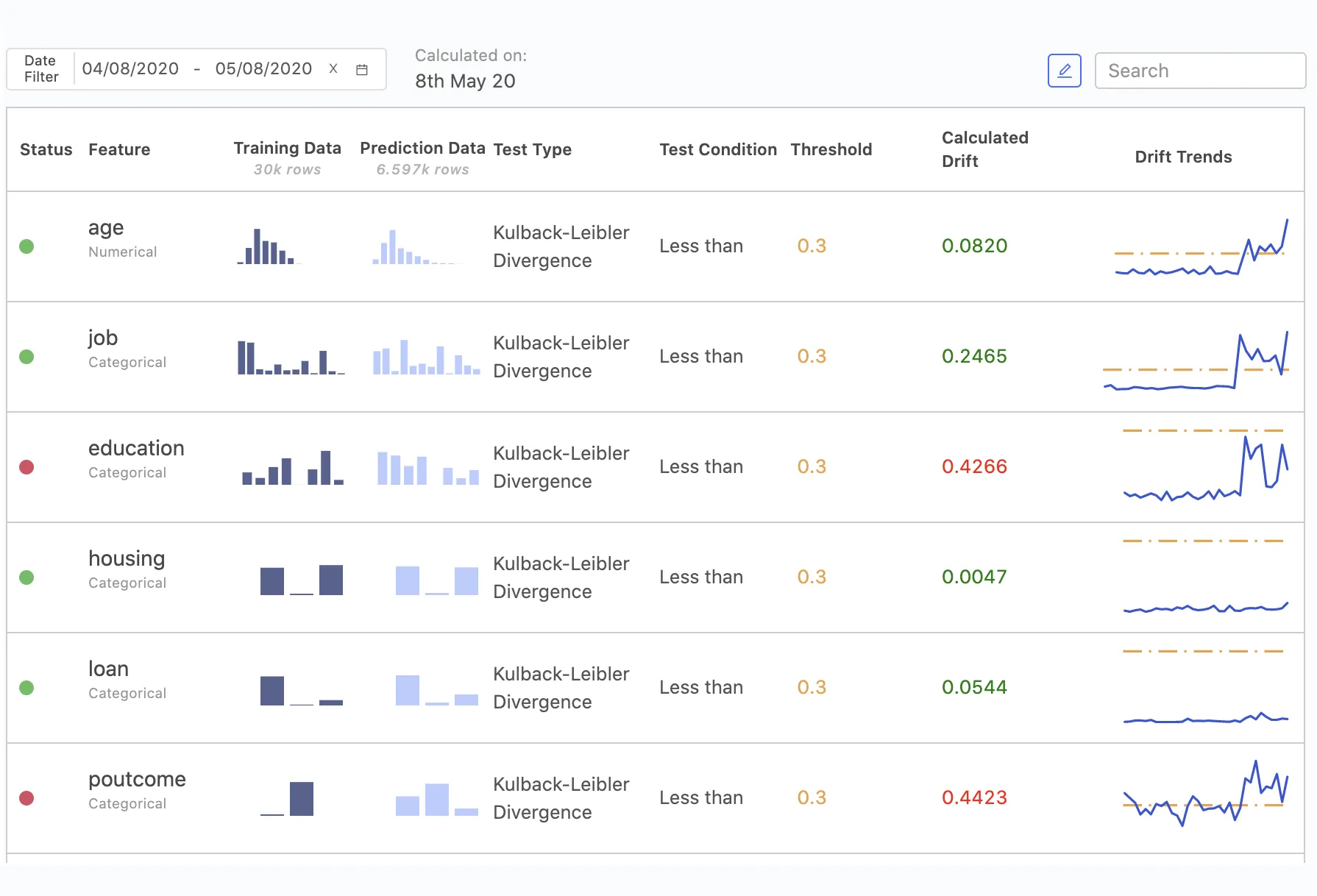Click the green status dot for age

(26, 246)
